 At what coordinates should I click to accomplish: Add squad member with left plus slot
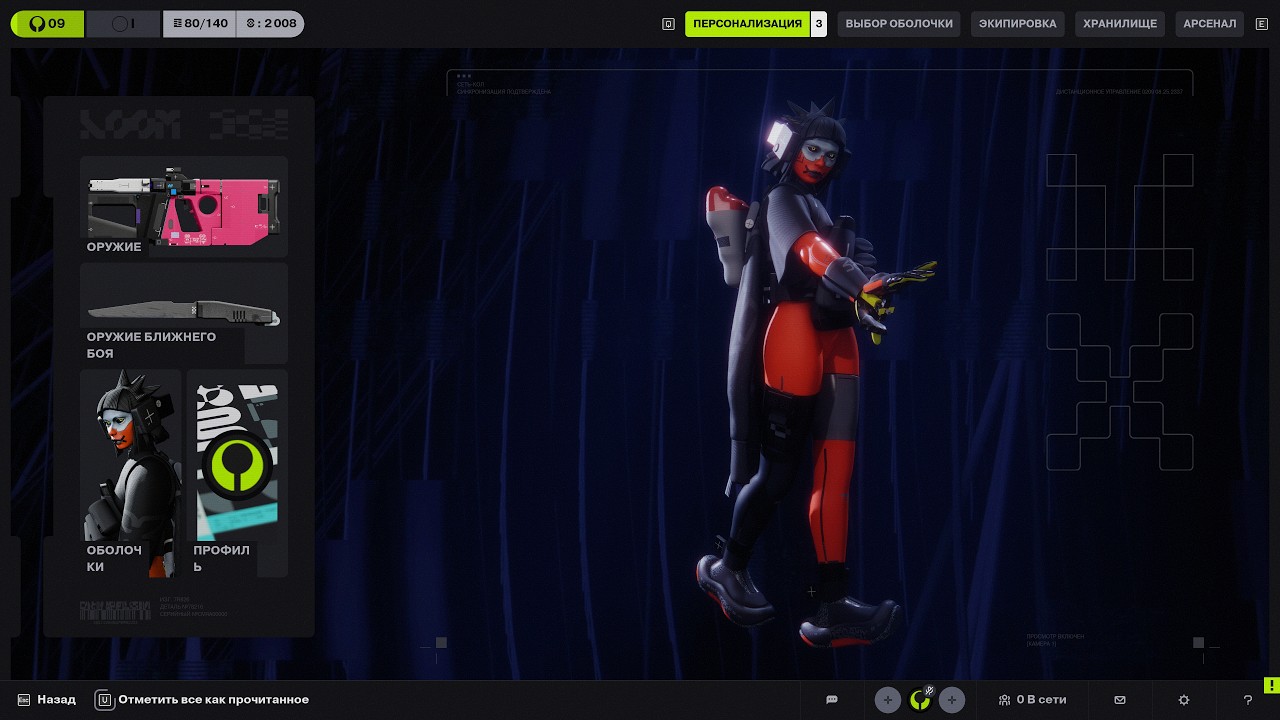888,700
